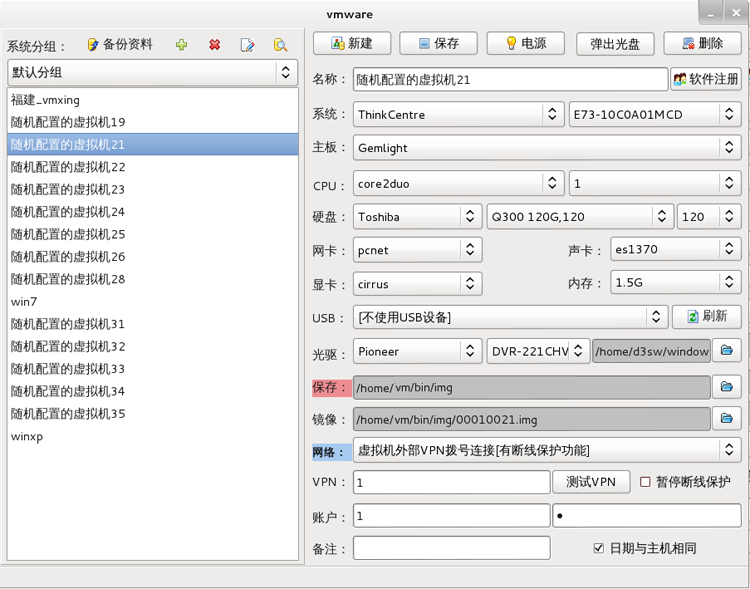Screen dimensions: 750x589
Task: Open the cirrus graphics card dropdown
Action: [x=418, y=284]
